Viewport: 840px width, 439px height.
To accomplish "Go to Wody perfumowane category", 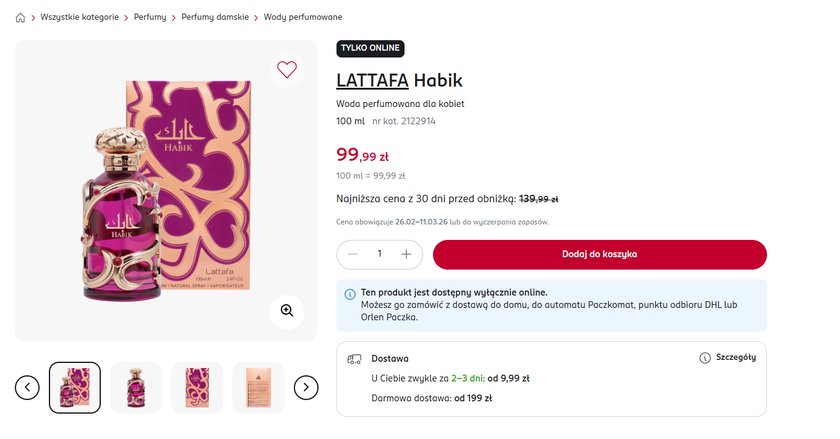I will (x=303, y=18).
